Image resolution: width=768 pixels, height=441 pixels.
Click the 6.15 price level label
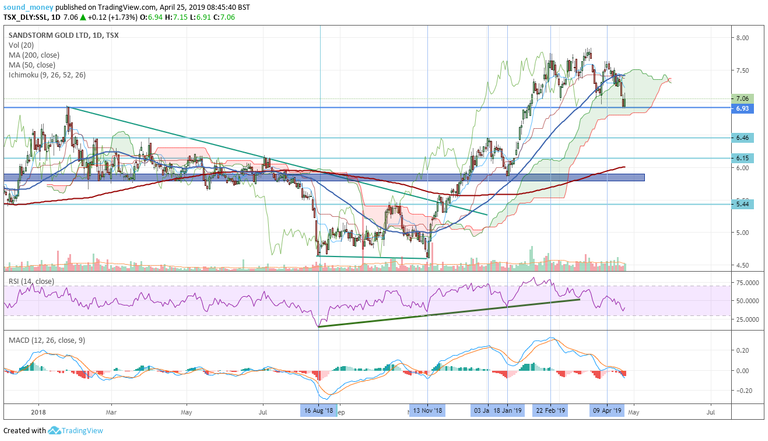click(742, 158)
